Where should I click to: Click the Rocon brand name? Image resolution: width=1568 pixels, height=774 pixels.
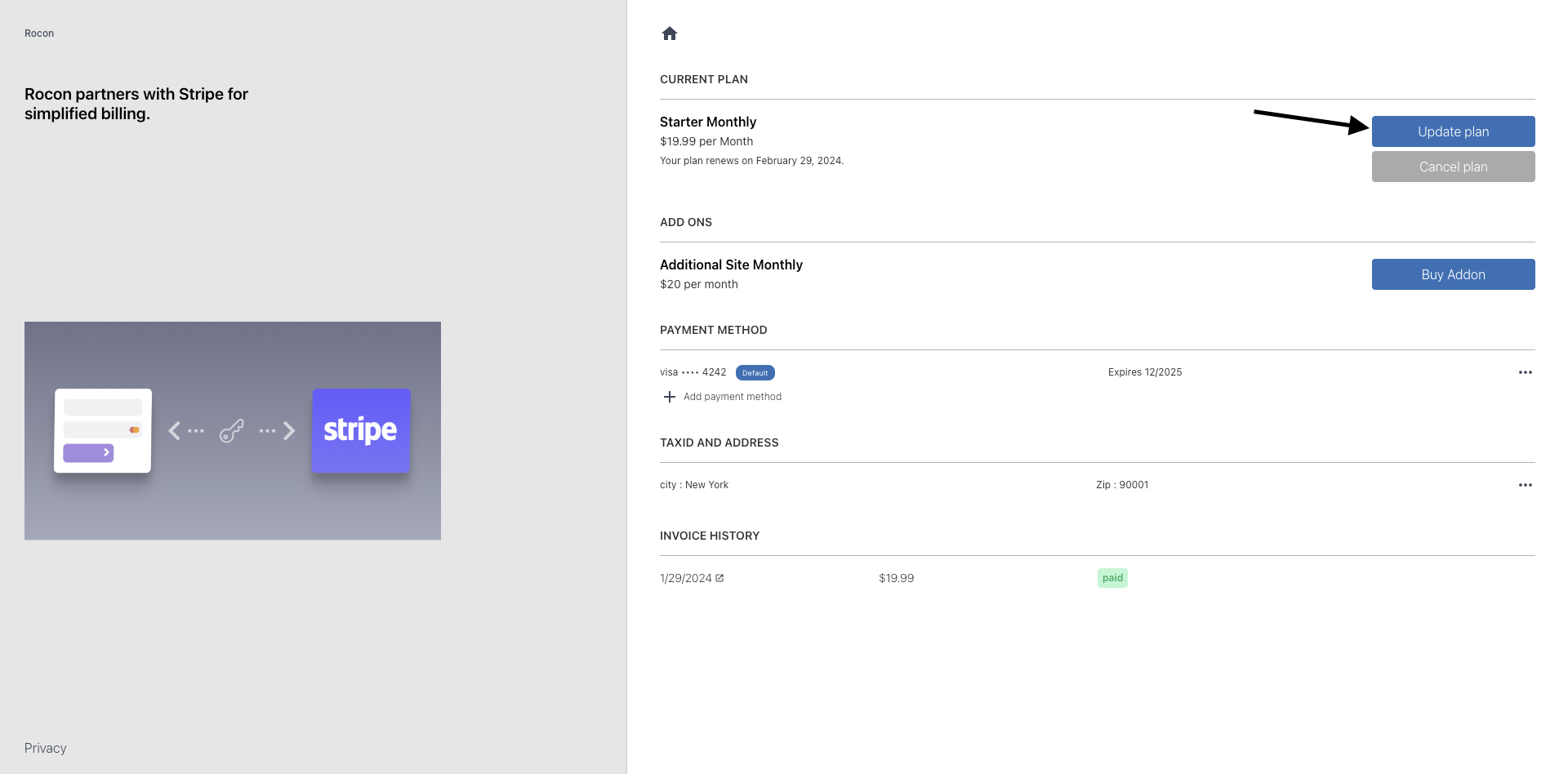pos(39,33)
